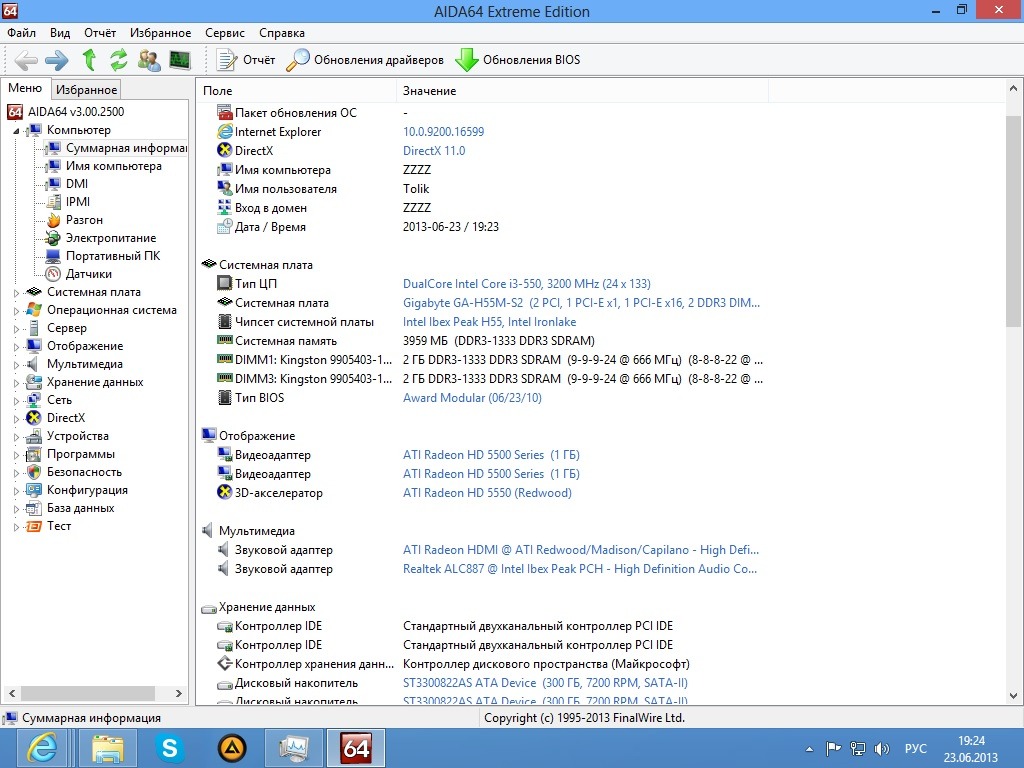
Task: Open the Файл menu
Action: [x=22, y=33]
